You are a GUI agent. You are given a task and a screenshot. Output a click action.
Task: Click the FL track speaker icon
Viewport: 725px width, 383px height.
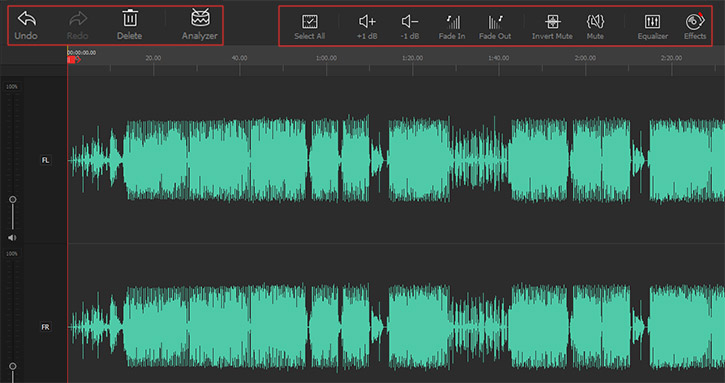click(12, 238)
